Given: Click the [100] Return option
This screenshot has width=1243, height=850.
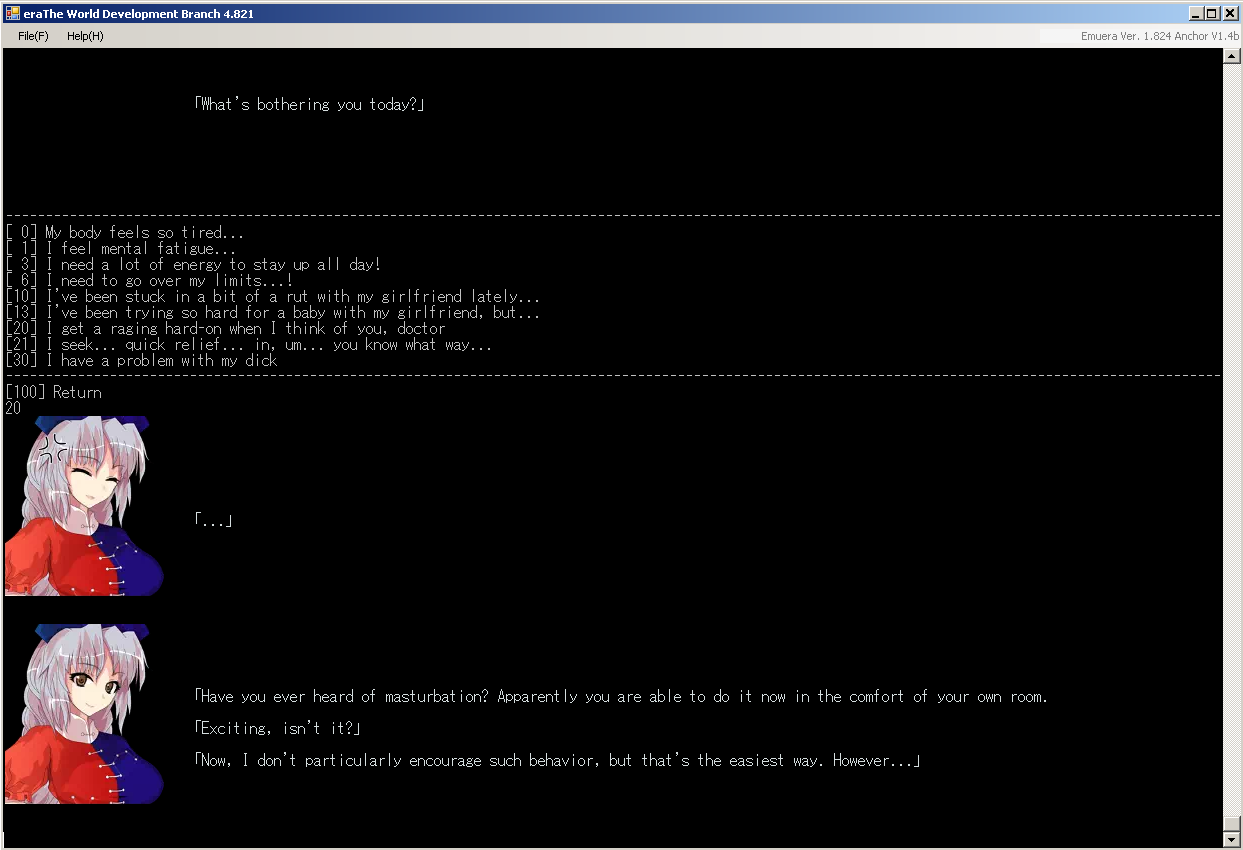Looking at the screenshot, I should [53, 392].
